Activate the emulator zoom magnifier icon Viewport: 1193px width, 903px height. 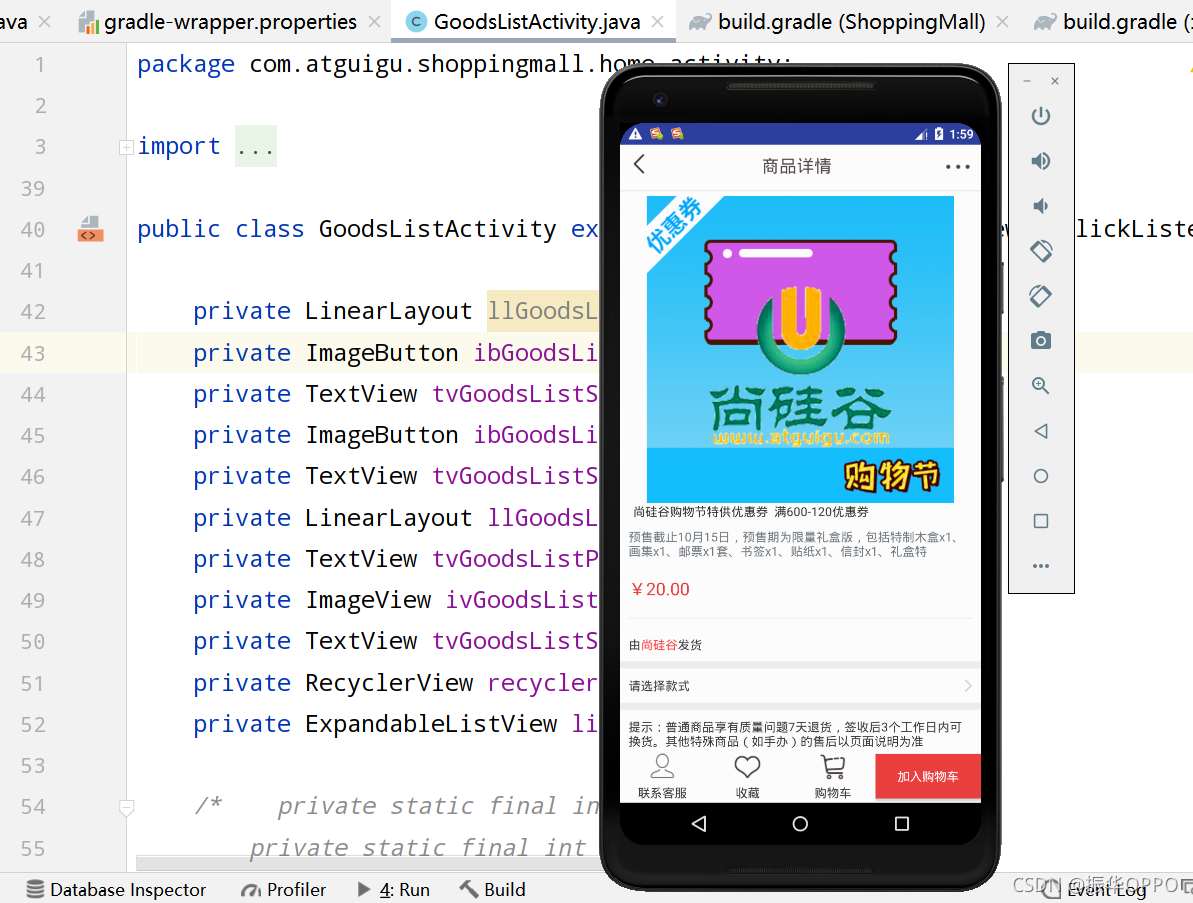coord(1041,386)
